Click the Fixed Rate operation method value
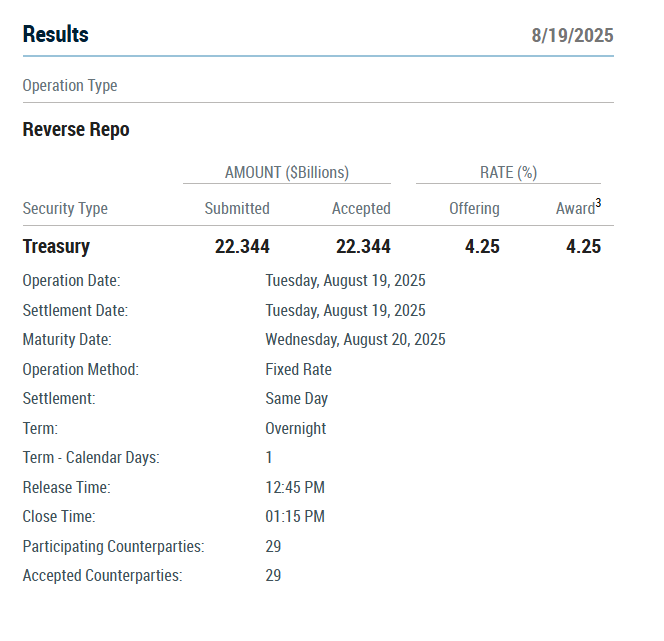Viewport: 664px width, 641px height. [x=298, y=370]
